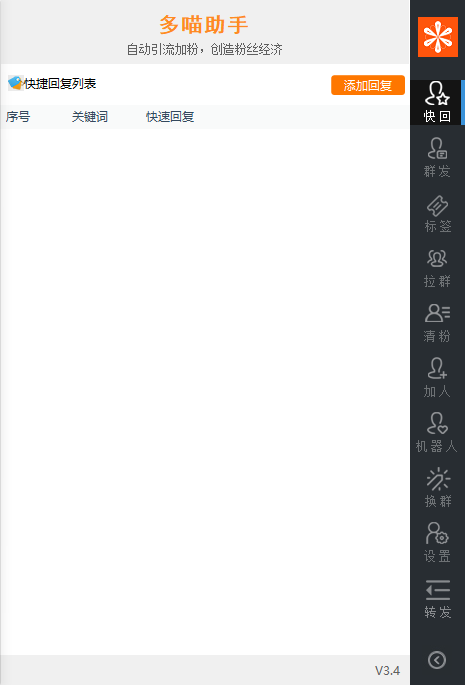465x685 pixels.
Task: Open the 加人 add people icon
Action: pyautogui.click(x=437, y=378)
